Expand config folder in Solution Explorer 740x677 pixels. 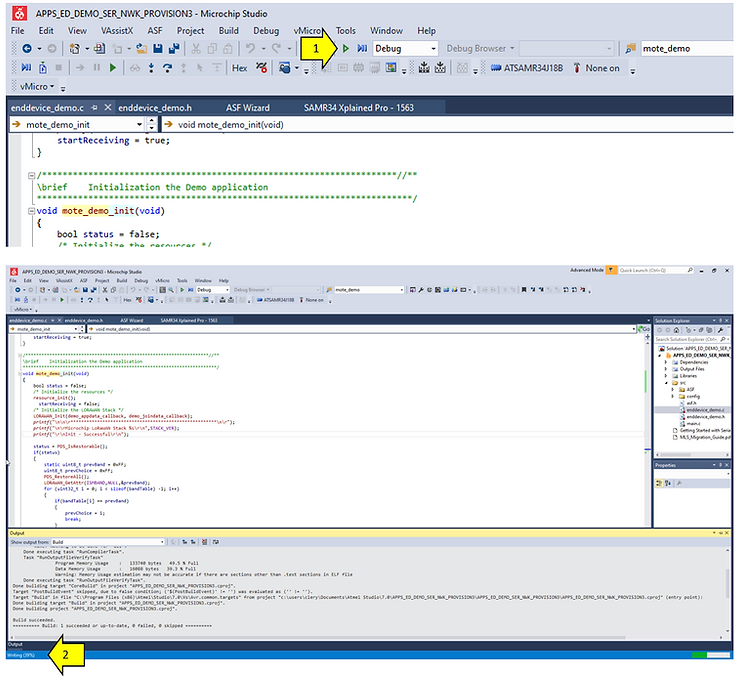tap(673, 396)
